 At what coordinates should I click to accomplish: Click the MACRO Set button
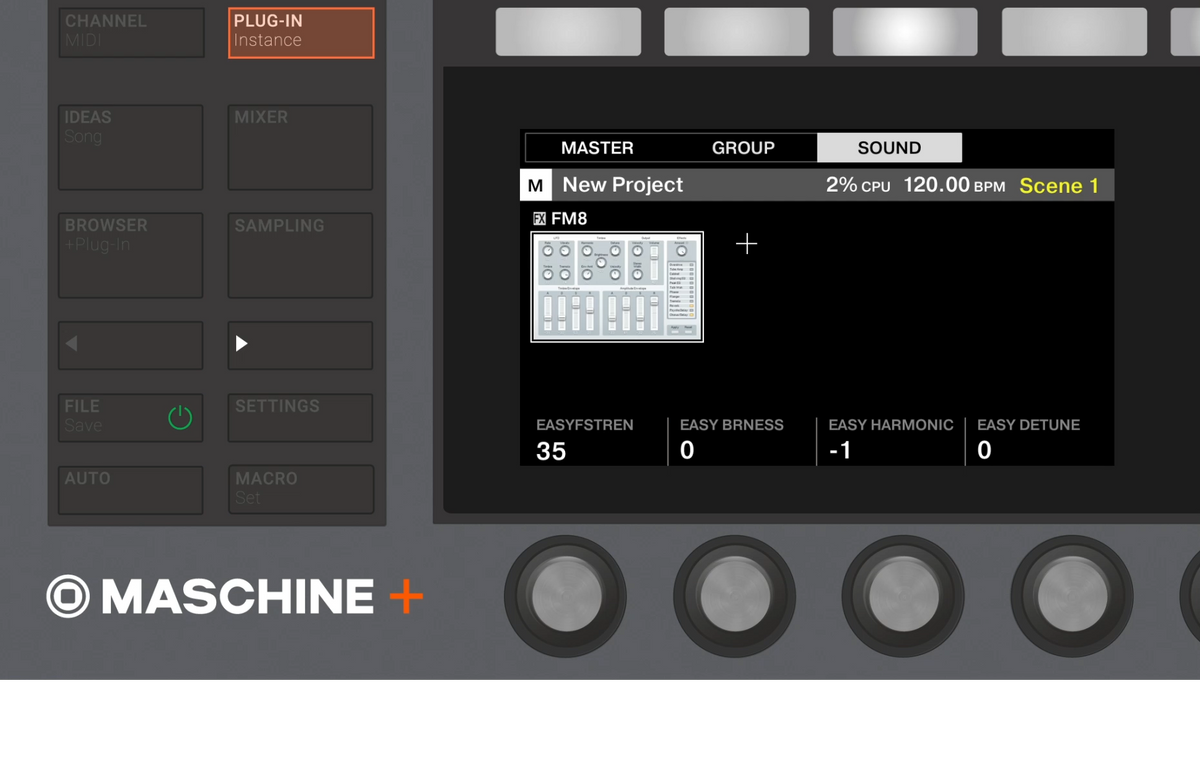pyautogui.click(x=300, y=490)
